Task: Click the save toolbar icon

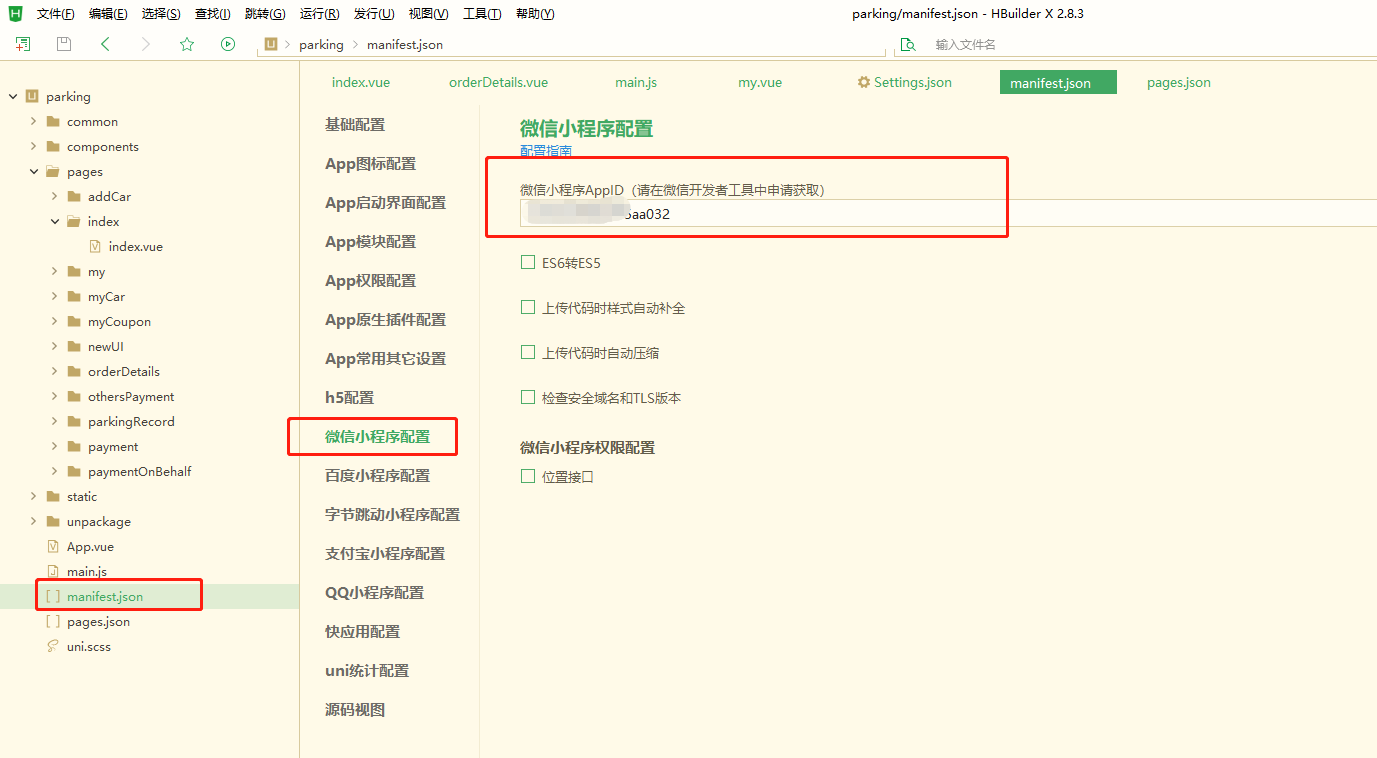Action: pos(64,44)
